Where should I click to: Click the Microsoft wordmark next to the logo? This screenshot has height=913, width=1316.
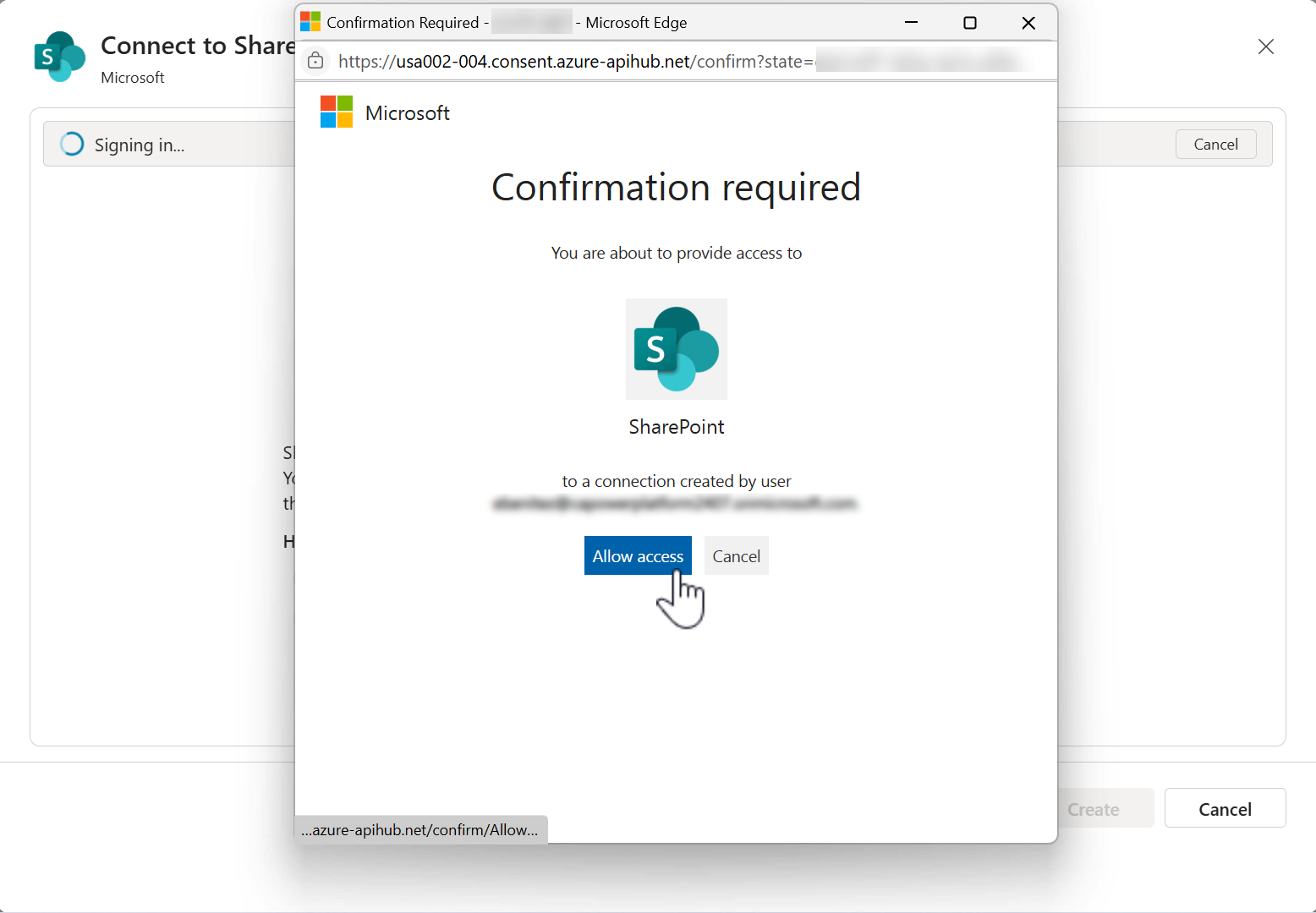(407, 112)
